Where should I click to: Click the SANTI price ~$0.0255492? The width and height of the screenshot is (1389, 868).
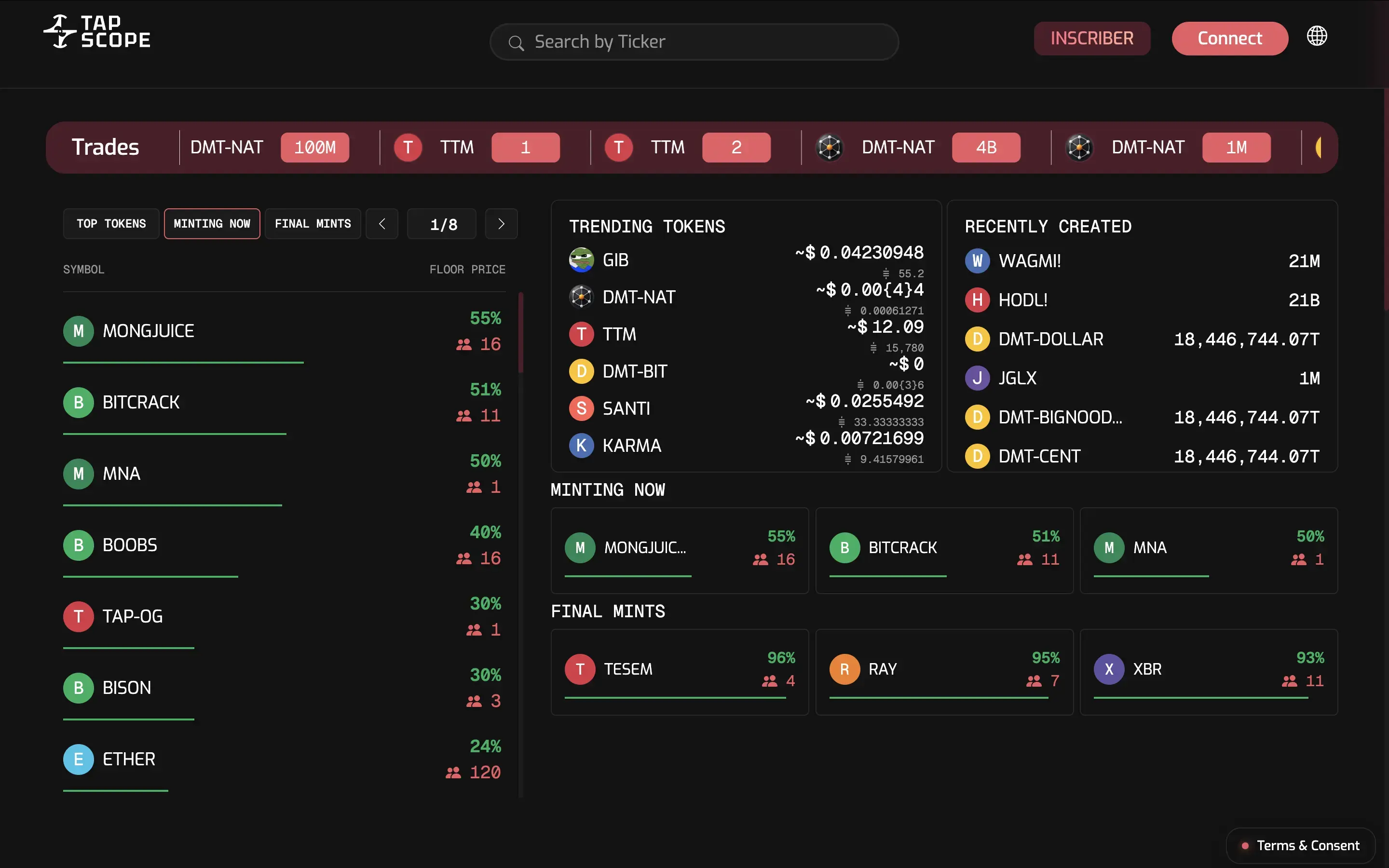(864, 401)
